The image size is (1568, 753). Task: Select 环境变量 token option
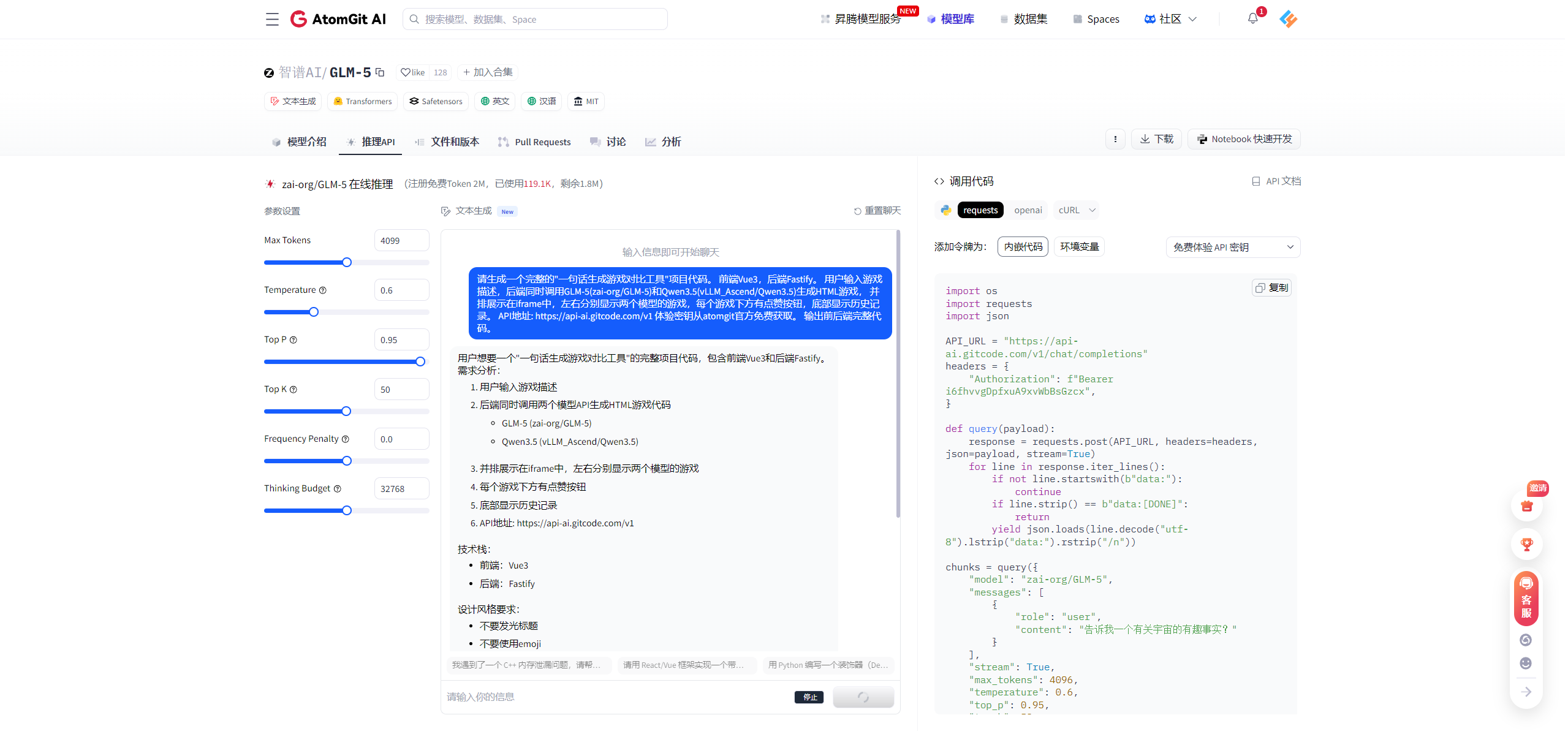tap(1079, 247)
